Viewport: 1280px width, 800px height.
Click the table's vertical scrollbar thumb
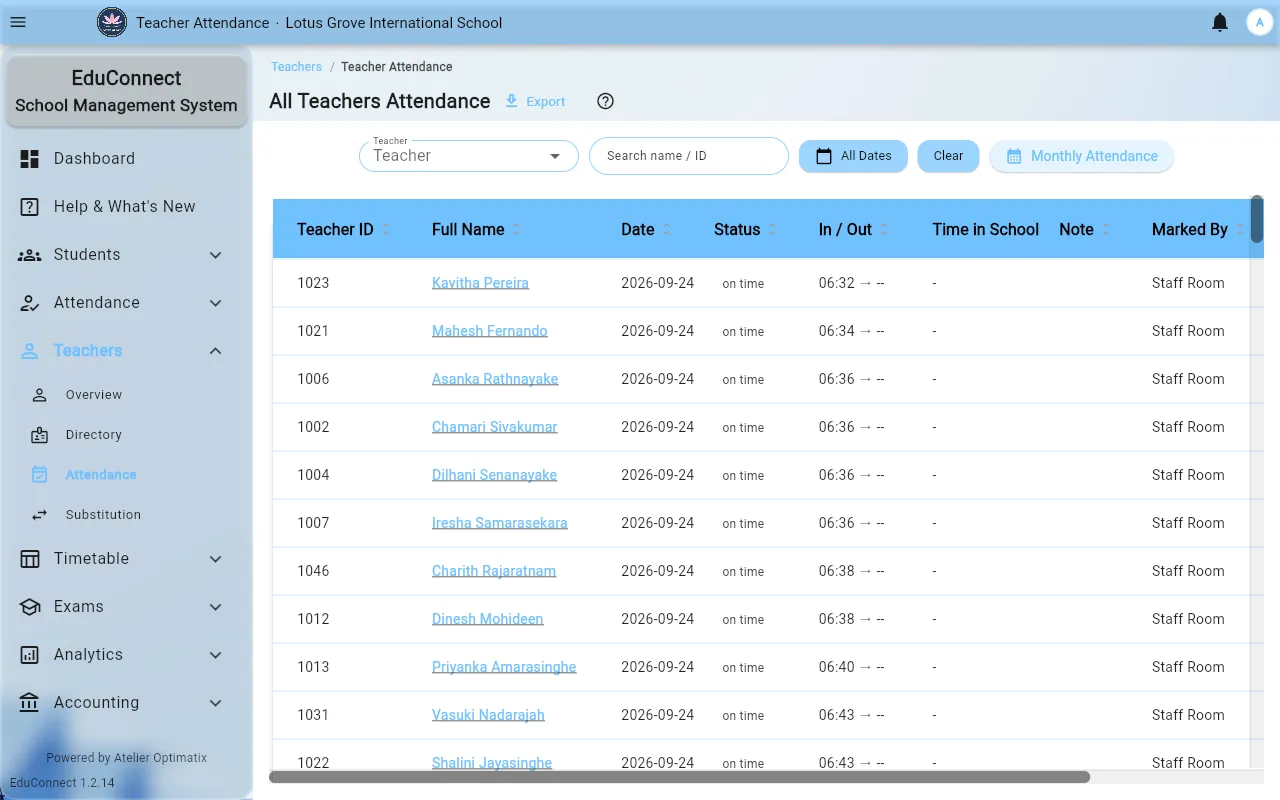pyautogui.click(x=1257, y=219)
